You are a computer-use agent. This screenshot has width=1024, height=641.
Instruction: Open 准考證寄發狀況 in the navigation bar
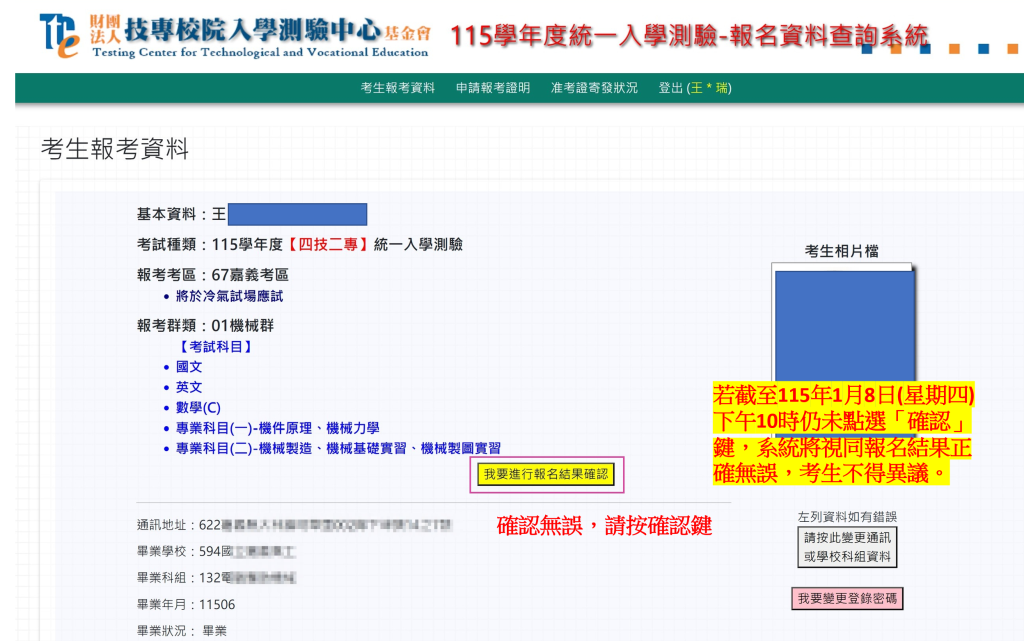593,88
